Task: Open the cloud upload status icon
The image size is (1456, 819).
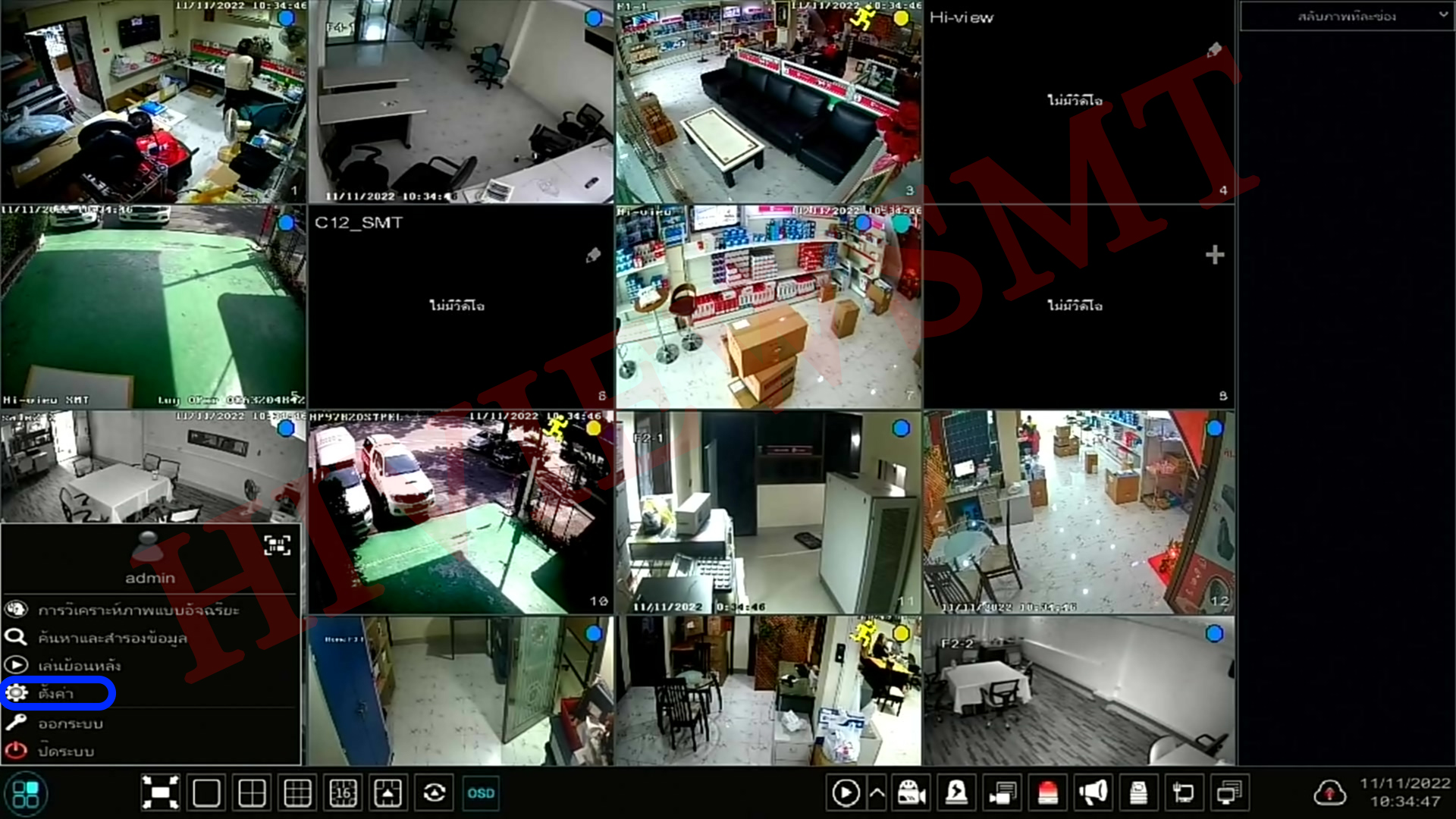Action: coord(1329,793)
